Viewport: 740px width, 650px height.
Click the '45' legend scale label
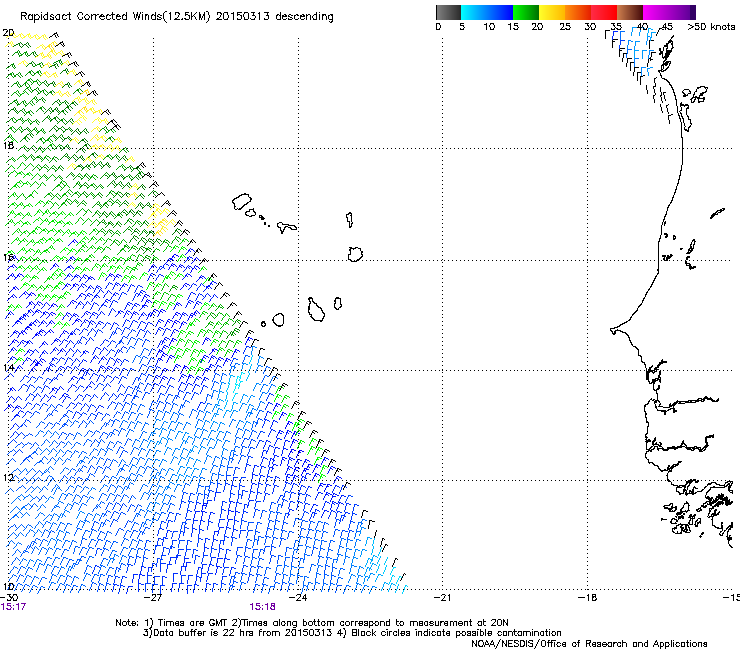click(666, 27)
